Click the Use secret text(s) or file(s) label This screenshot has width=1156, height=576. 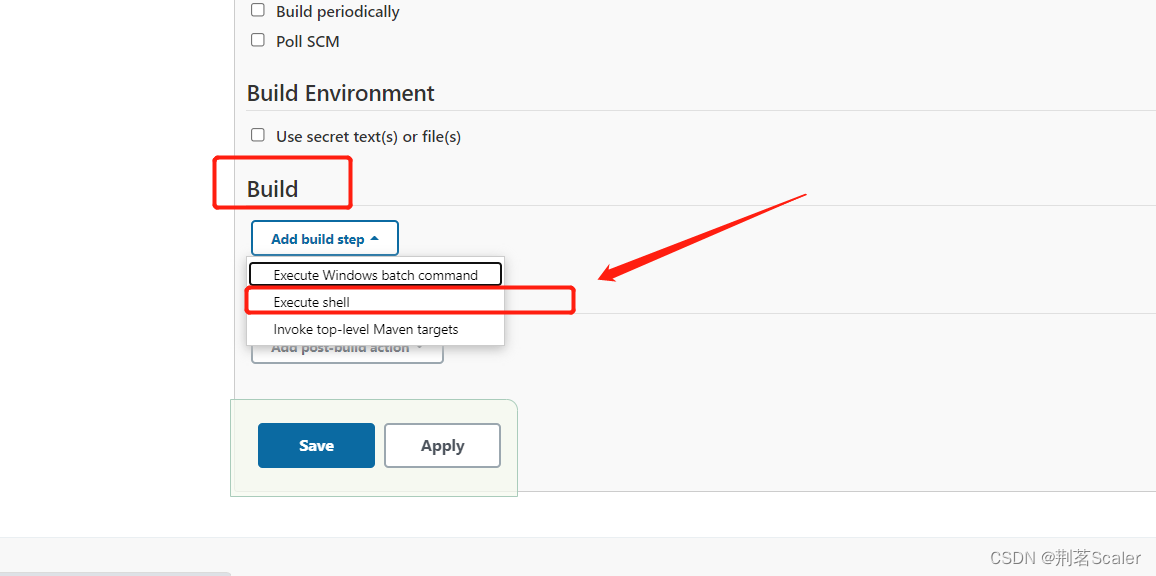(x=368, y=137)
